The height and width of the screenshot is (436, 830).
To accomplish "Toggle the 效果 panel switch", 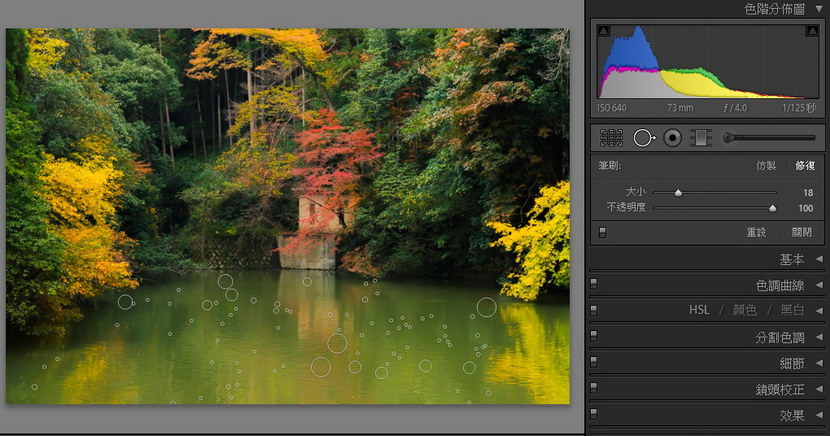I will point(594,414).
